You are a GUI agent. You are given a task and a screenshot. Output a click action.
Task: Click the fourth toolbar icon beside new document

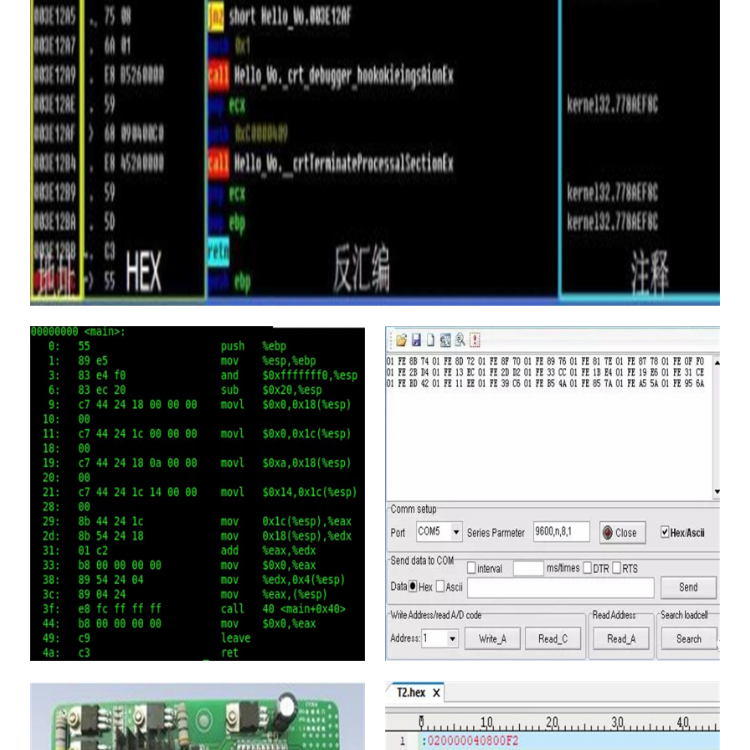(445, 340)
